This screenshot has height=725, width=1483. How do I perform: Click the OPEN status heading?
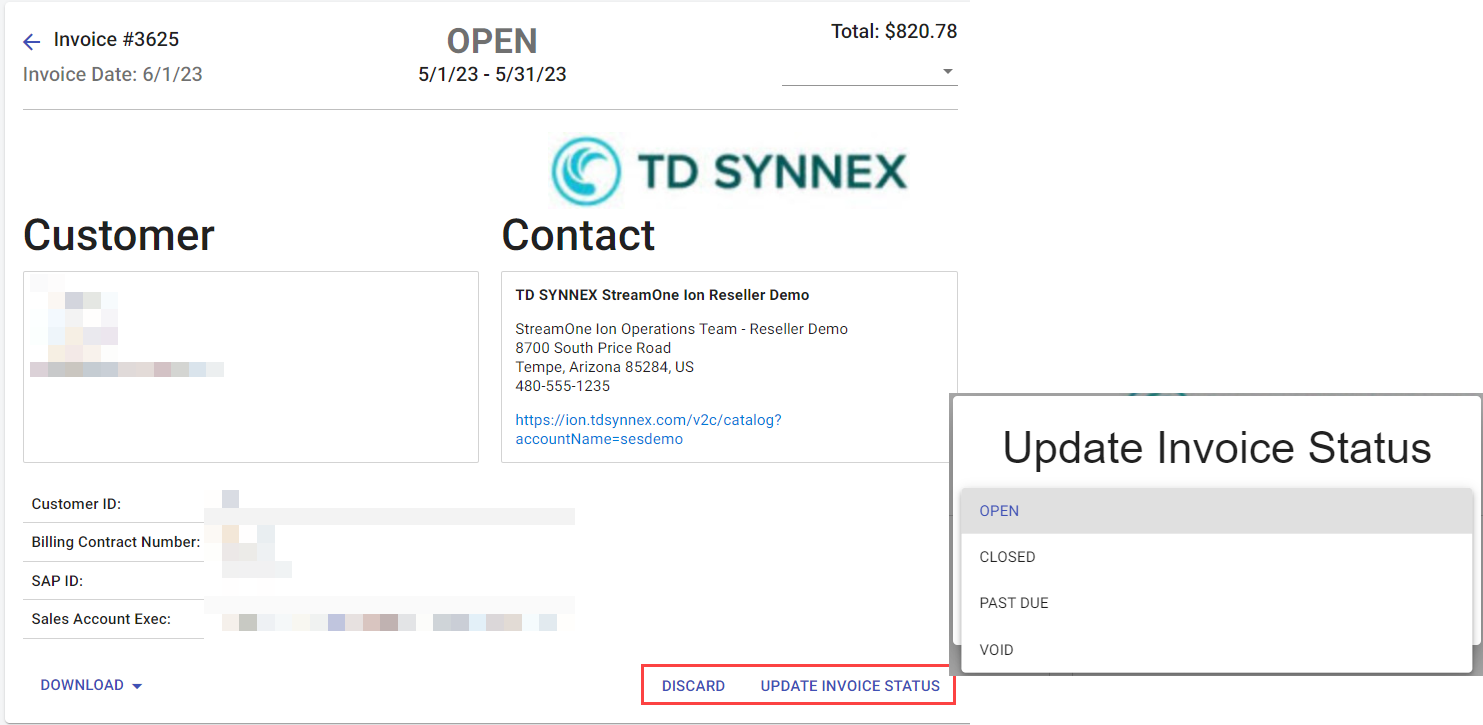tap(492, 41)
